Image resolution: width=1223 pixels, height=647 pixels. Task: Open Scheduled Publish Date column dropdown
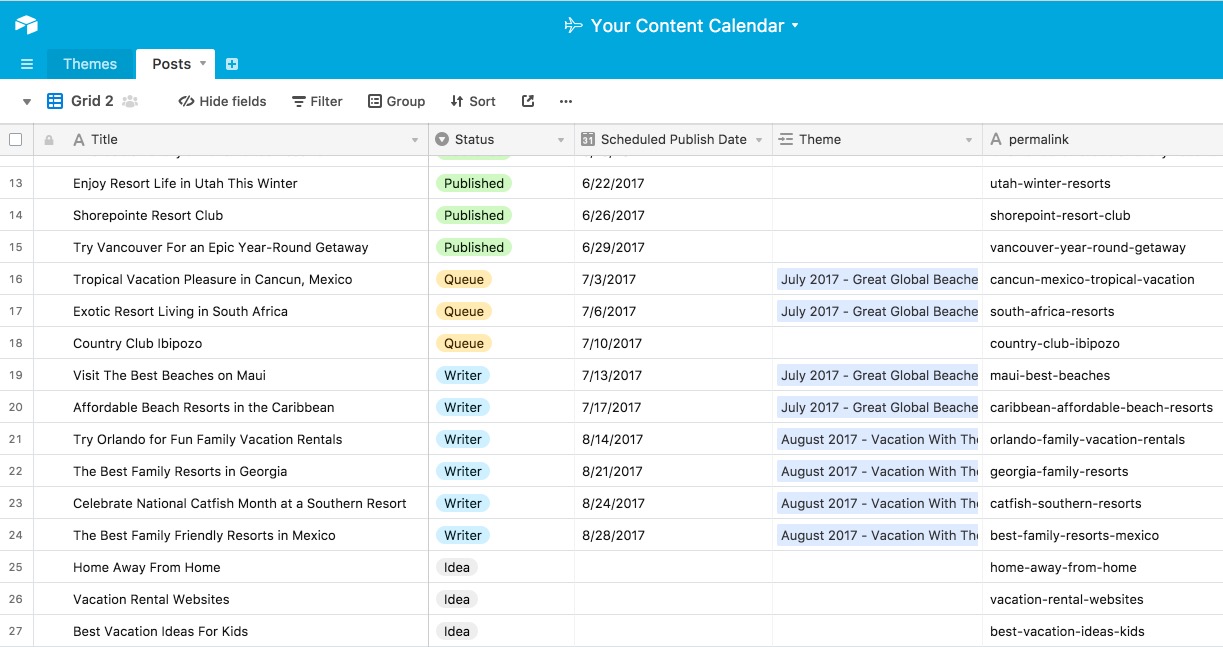click(759, 140)
